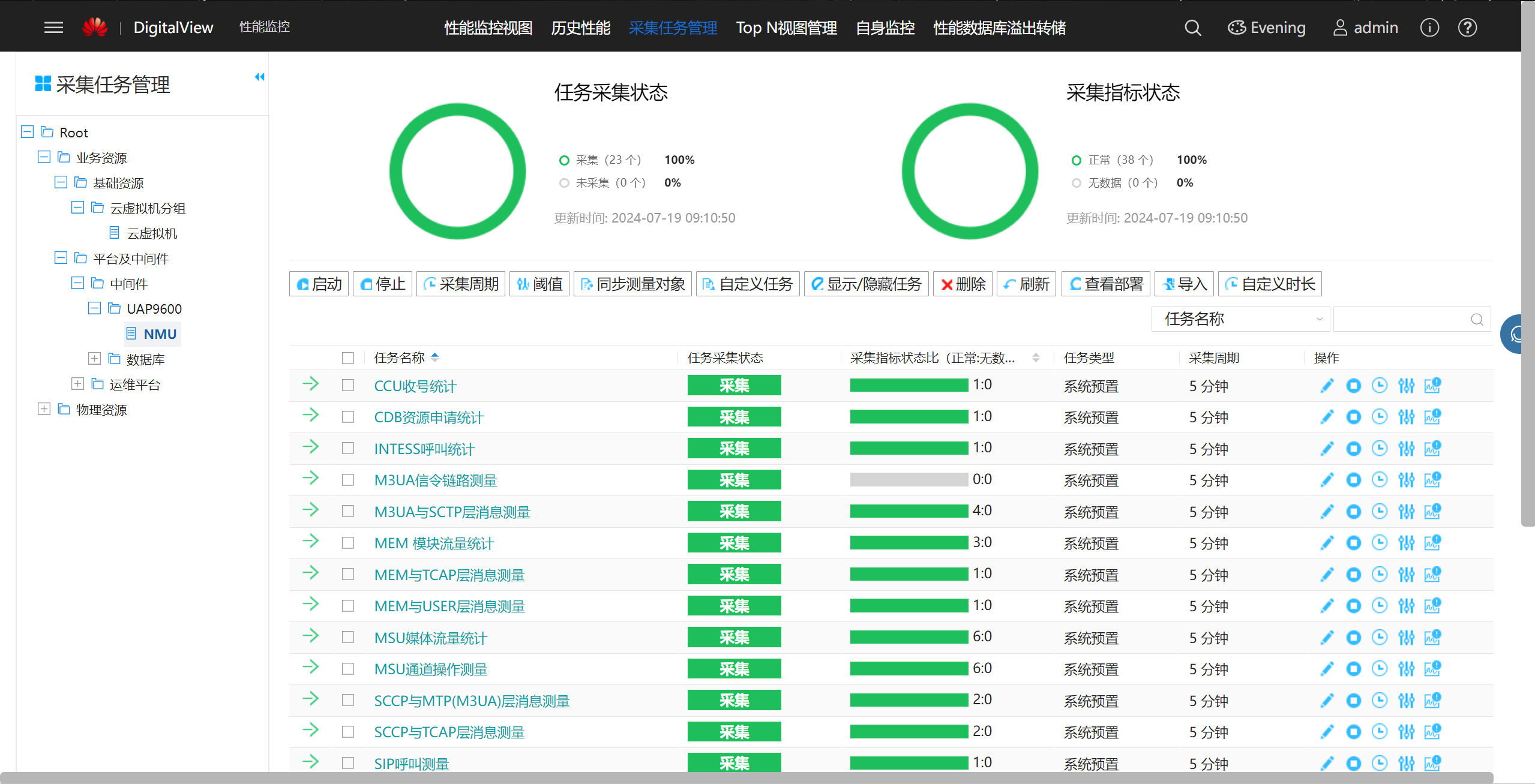Collapse the UAP9600 tree node
Image resolution: width=1535 pixels, height=784 pixels.
pos(94,308)
